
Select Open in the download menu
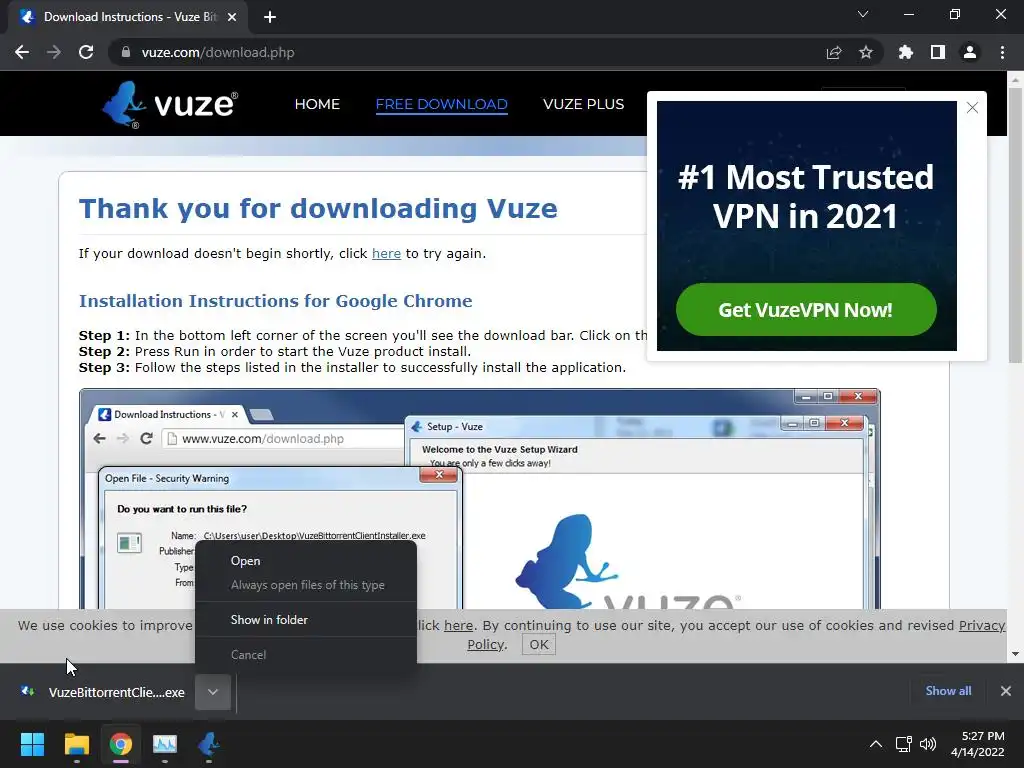tap(306, 561)
